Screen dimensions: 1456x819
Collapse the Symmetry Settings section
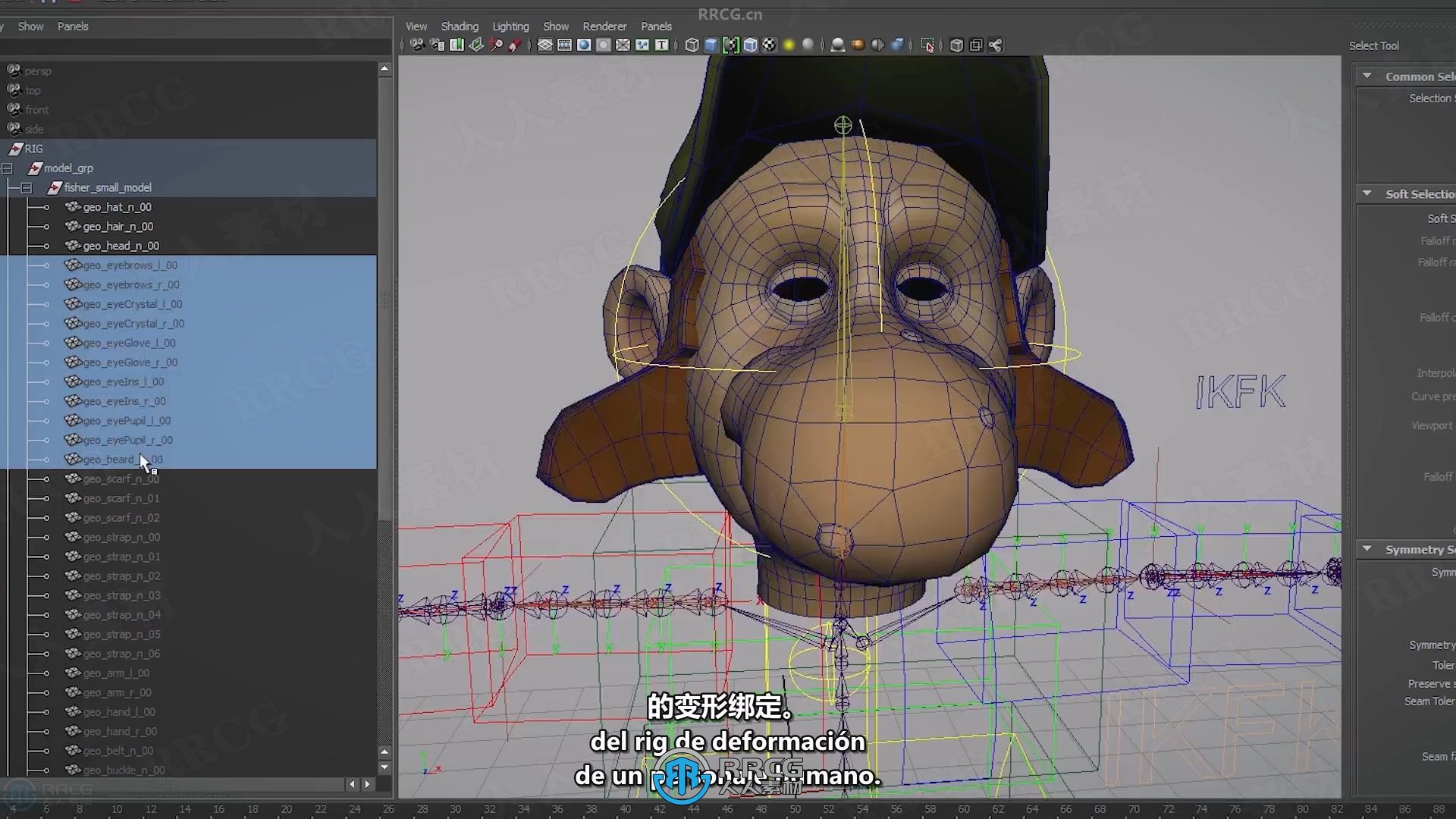[1367, 548]
